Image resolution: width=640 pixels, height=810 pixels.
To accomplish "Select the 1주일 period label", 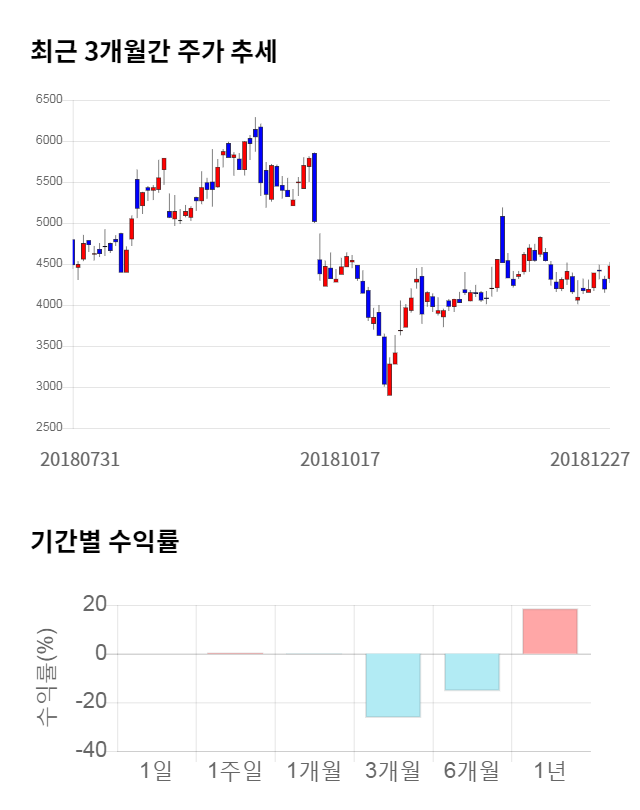I will 235,771.
